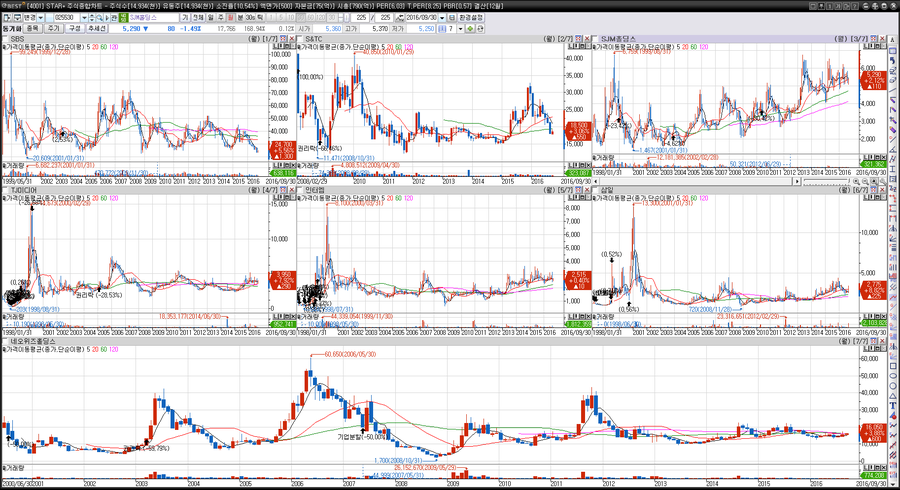Tick the SJM홀딩스 chart checkbox
This screenshot has width=900, height=490.
tap(596, 39)
